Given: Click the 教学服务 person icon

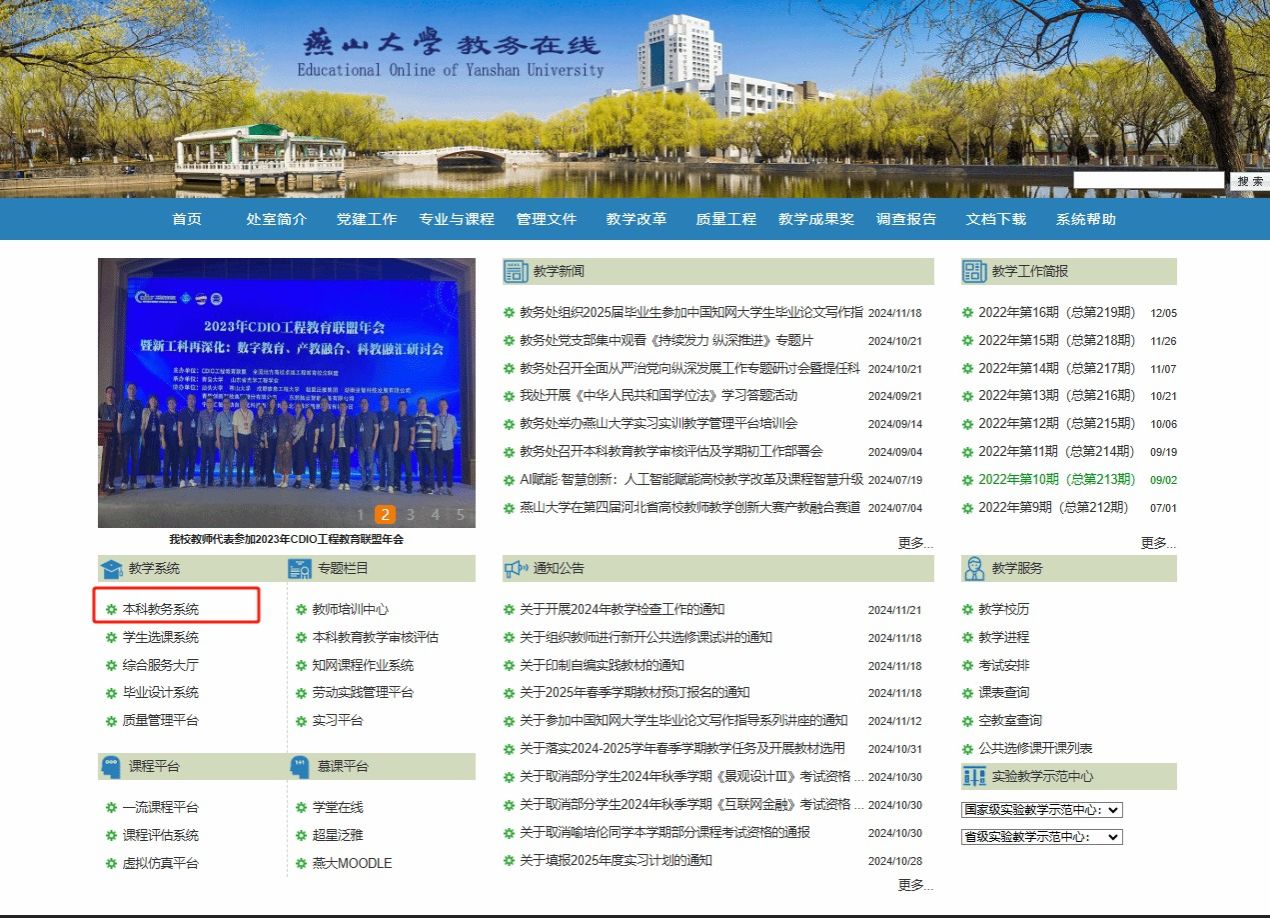Looking at the screenshot, I should pyautogui.click(x=974, y=569).
